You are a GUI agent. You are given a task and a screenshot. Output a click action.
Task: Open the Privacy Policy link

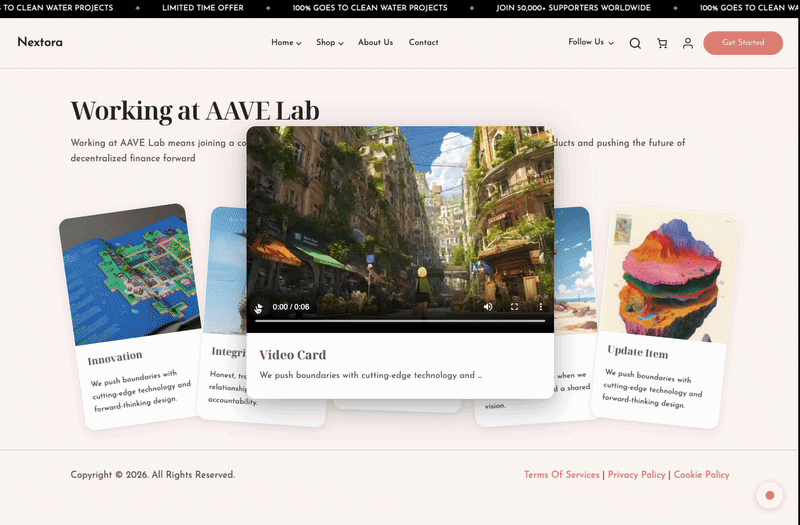coord(636,474)
